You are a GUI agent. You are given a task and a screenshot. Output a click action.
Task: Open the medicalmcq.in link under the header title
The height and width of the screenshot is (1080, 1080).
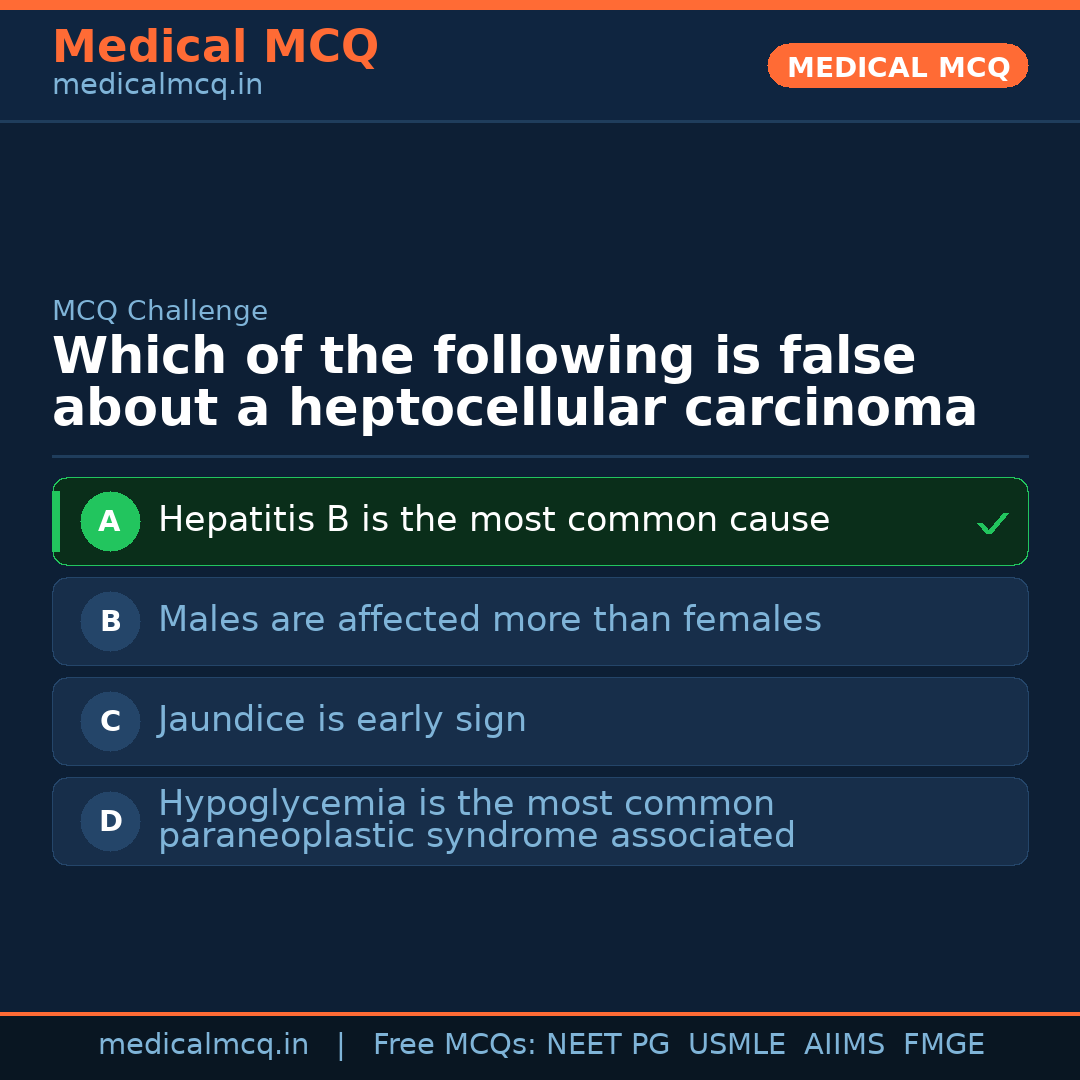pyautogui.click(x=157, y=86)
